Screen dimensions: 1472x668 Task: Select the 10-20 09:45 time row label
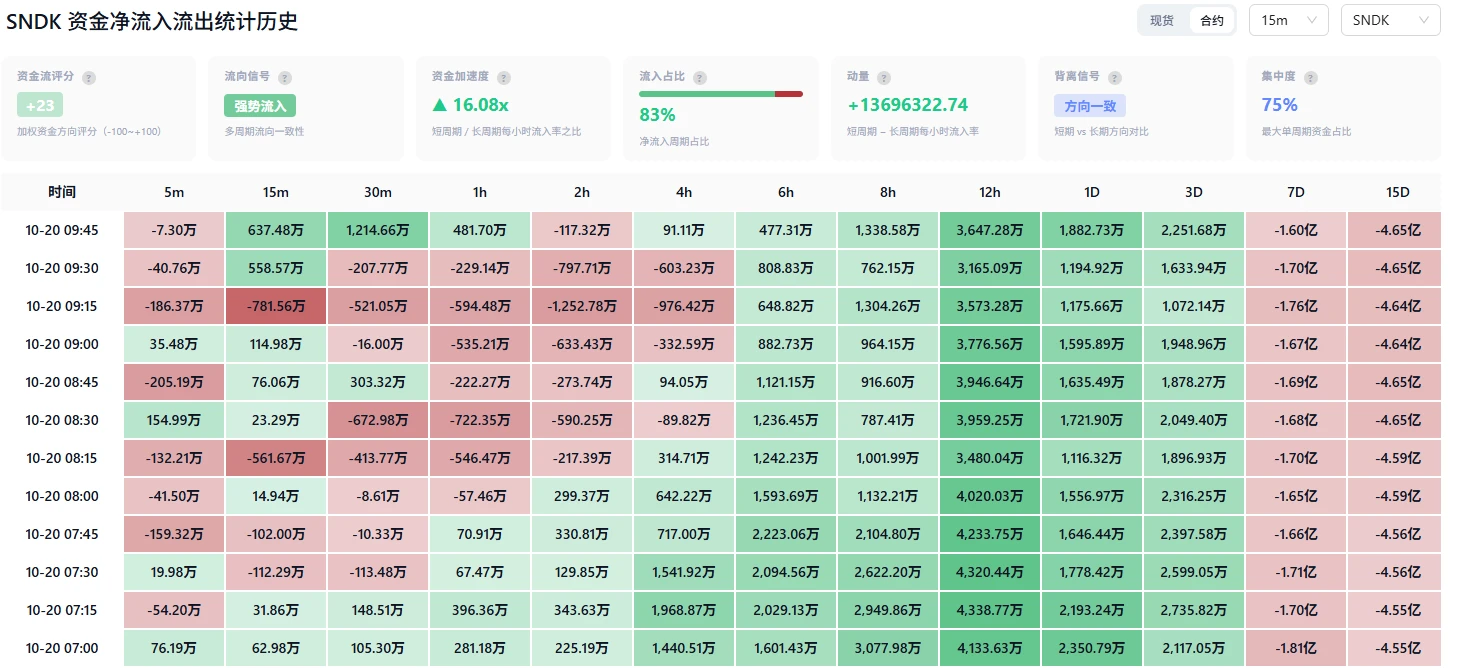[x=62, y=230]
